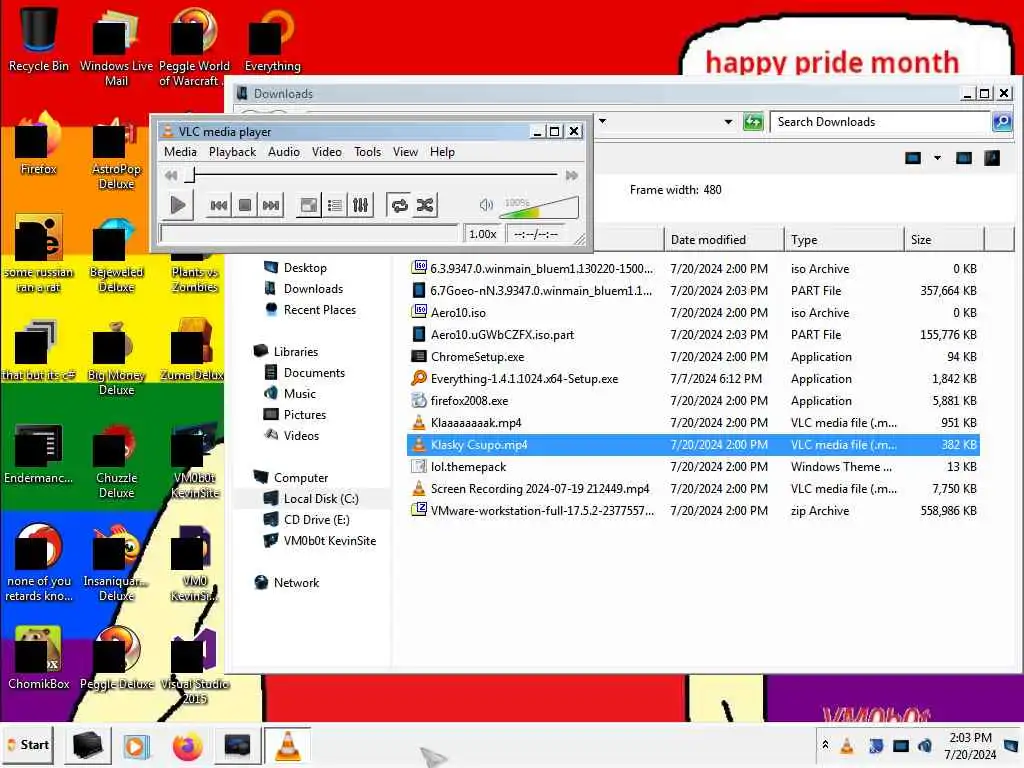This screenshot has height=768, width=1024.
Task: Adjust the VLC volume slider
Action: (x=539, y=206)
